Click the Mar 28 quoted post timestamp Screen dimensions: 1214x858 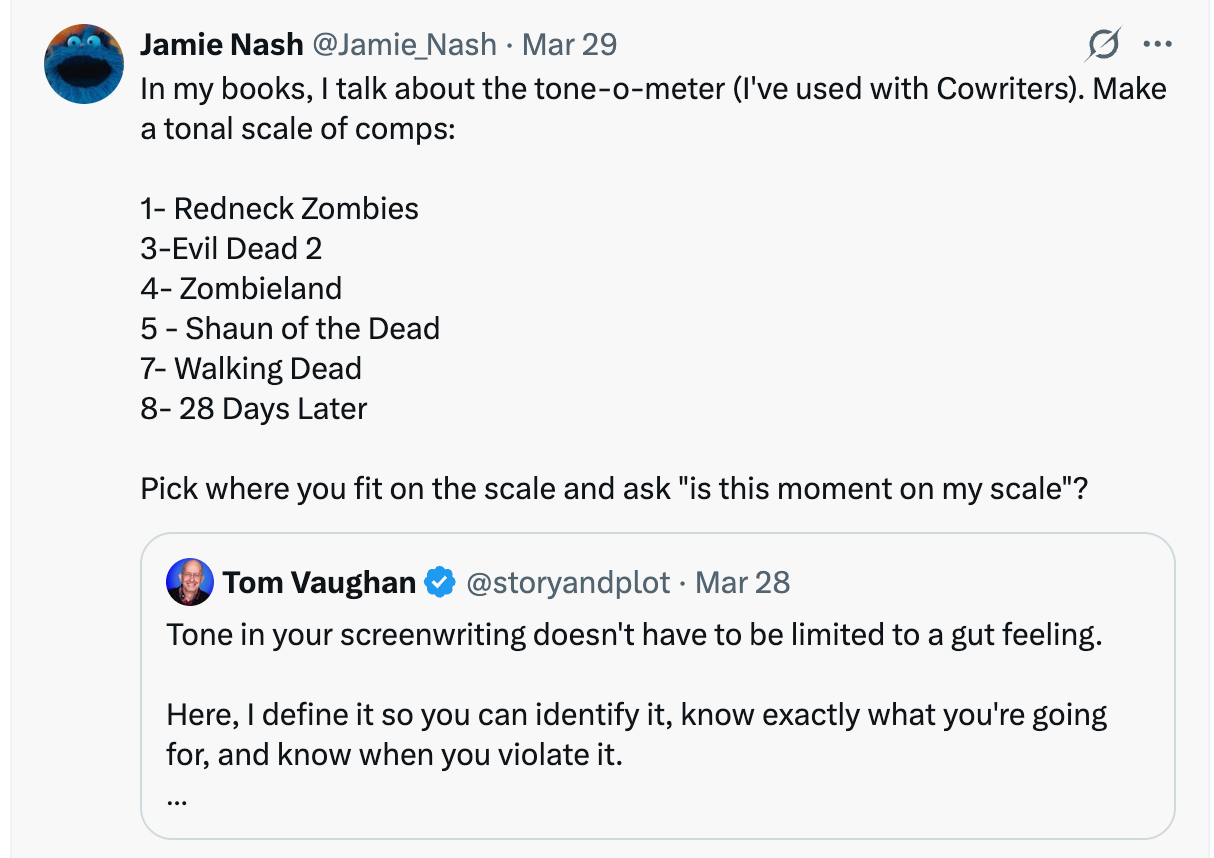pos(742,582)
